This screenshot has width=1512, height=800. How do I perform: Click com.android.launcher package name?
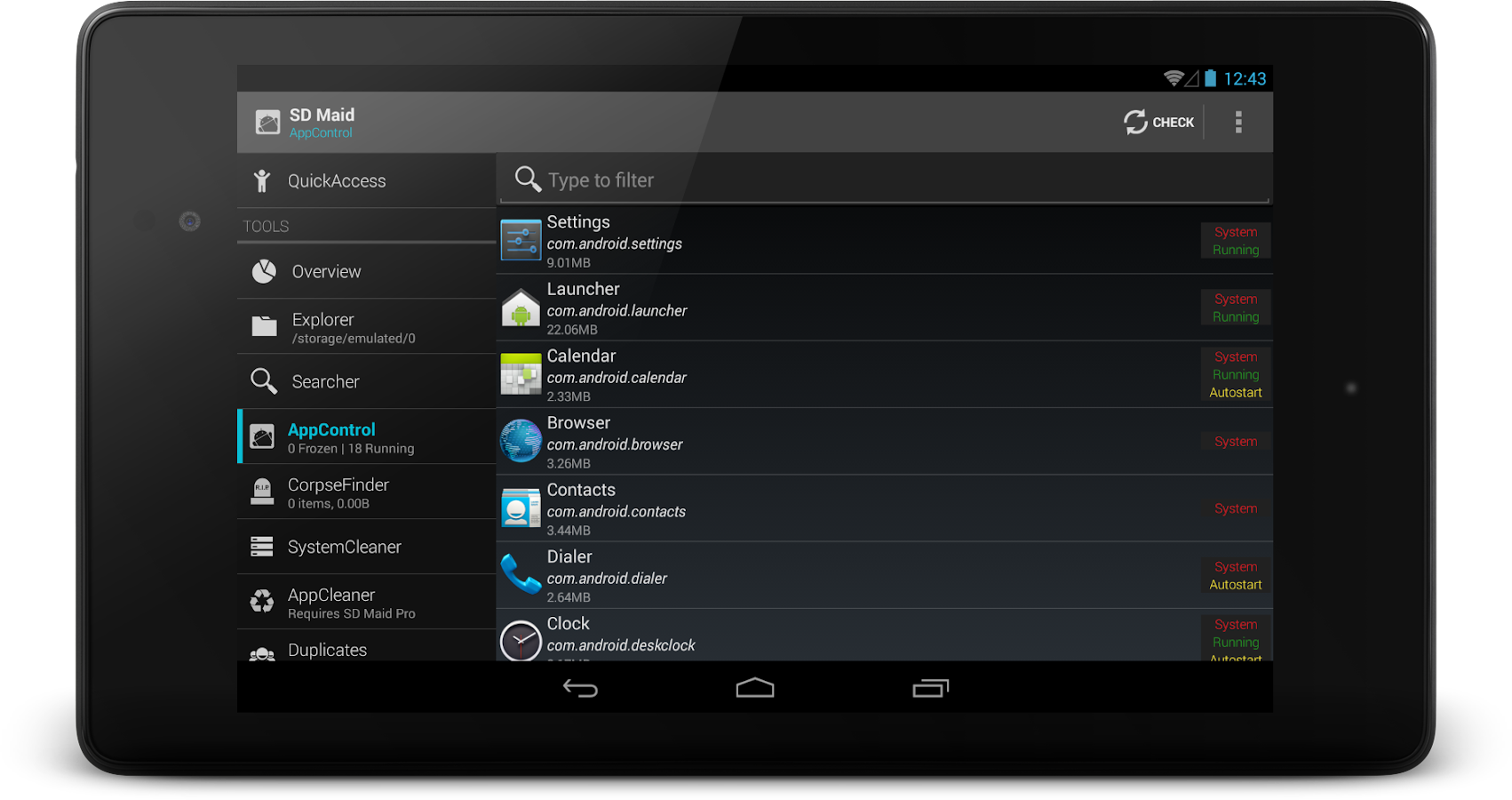617,311
